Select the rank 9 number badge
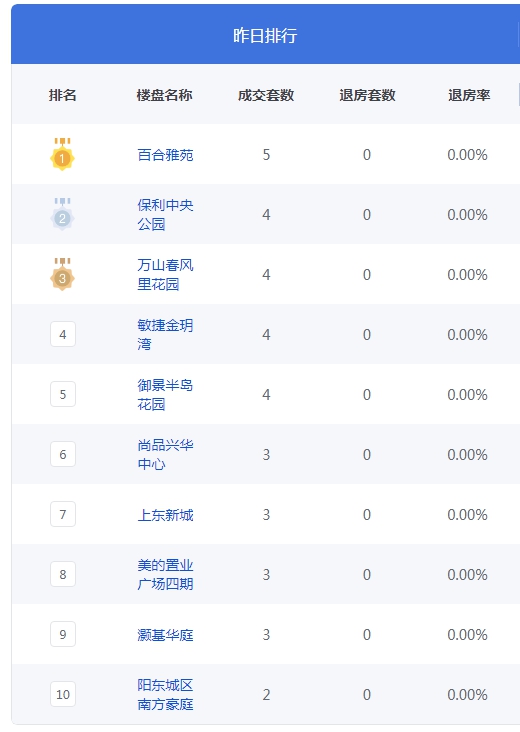The height and width of the screenshot is (732, 520). [63, 634]
